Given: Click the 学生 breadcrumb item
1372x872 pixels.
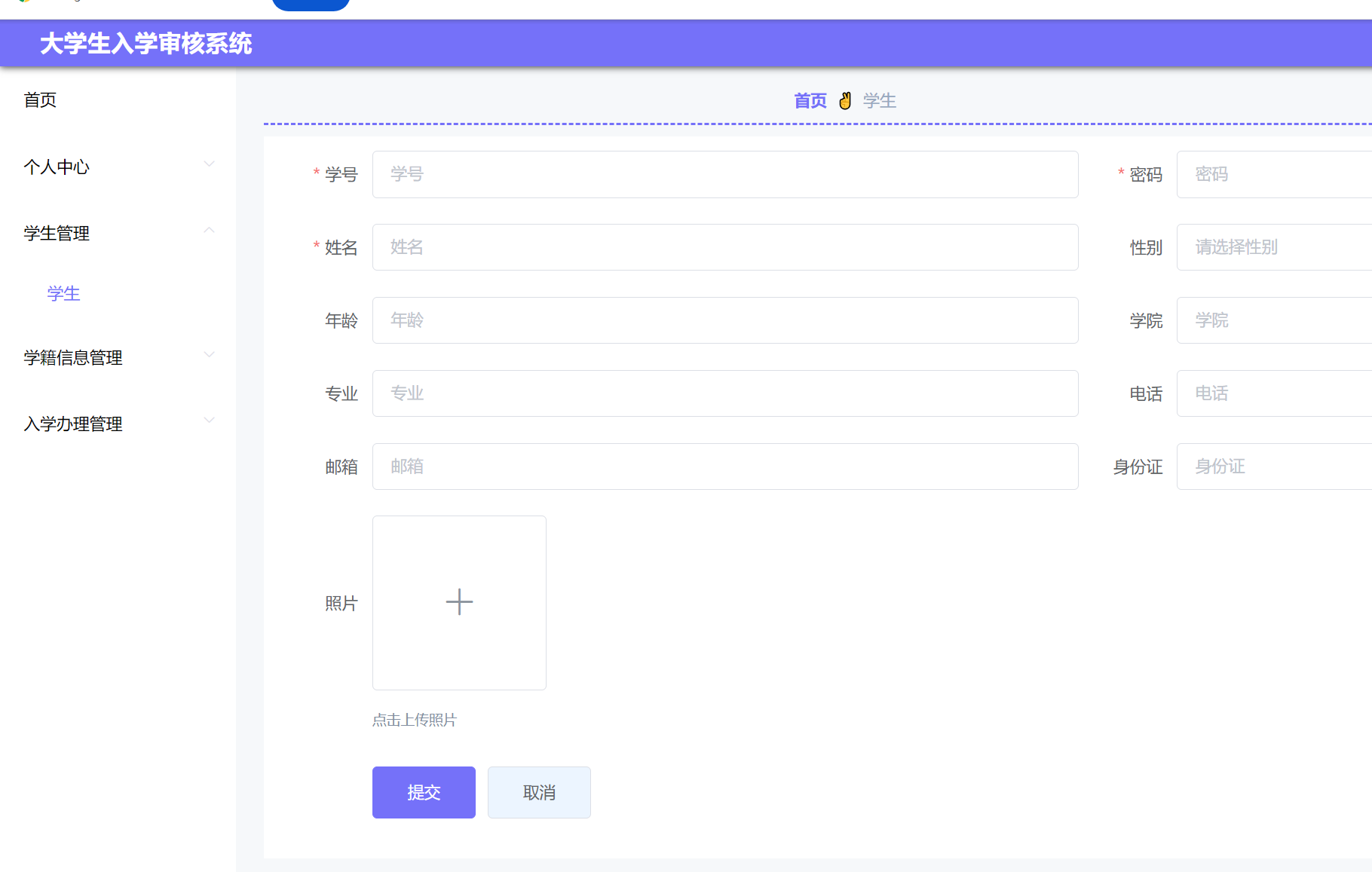Looking at the screenshot, I should click(879, 99).
